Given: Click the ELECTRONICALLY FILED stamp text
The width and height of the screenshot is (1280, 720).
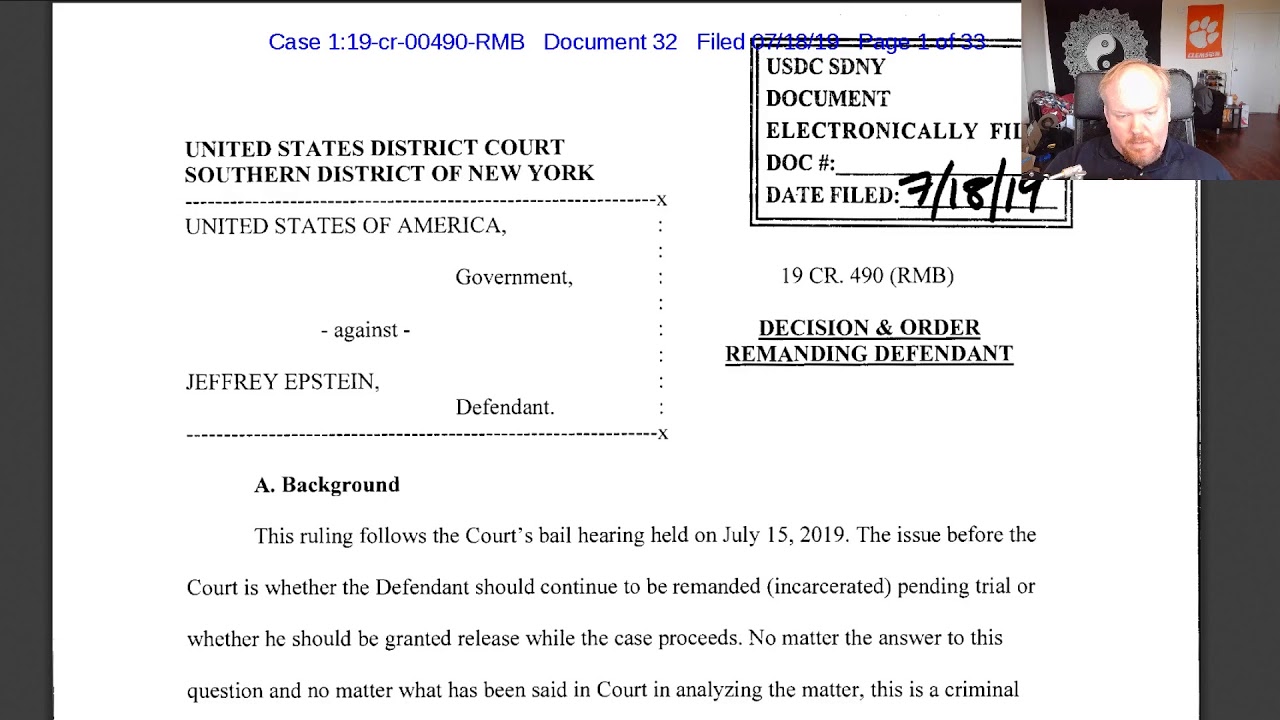Looking at the screenshot, I should pyautogui.click(x=893, y=131).
